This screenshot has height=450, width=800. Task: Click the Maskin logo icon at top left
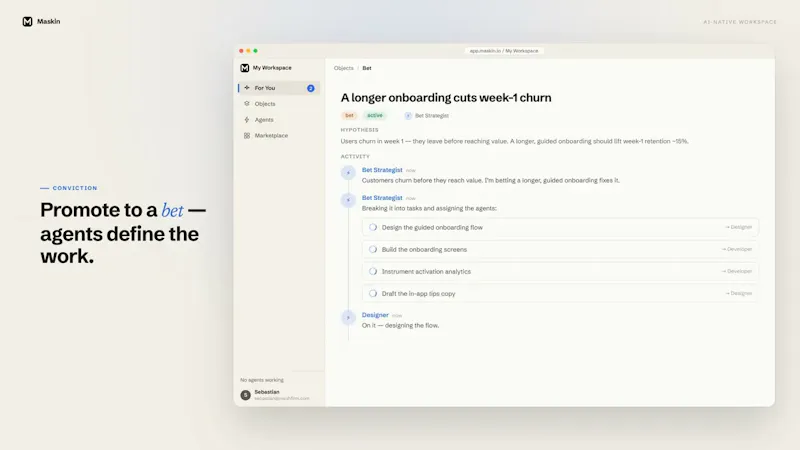tap(28, 21)
